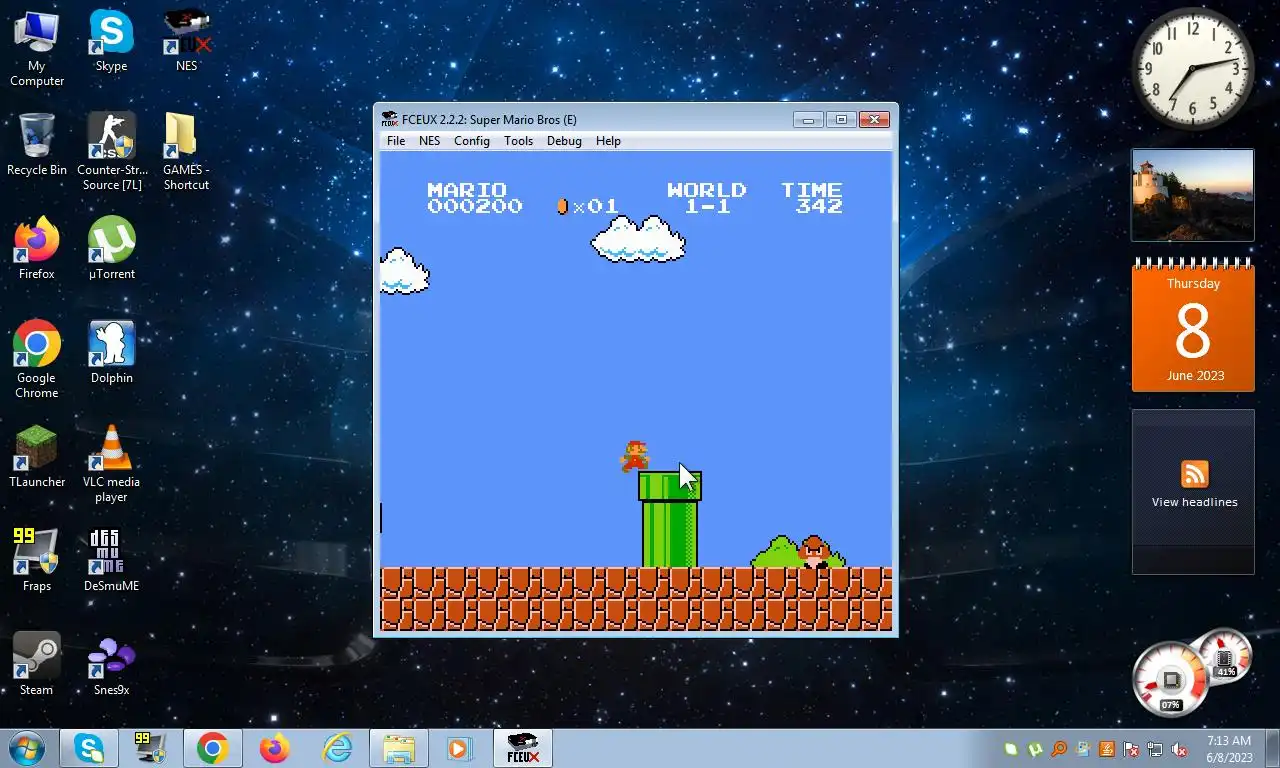Viewport: 1280px width, 768px height.
Task: Select the Firefox desktop shortcut
Action: pos(37,249)
